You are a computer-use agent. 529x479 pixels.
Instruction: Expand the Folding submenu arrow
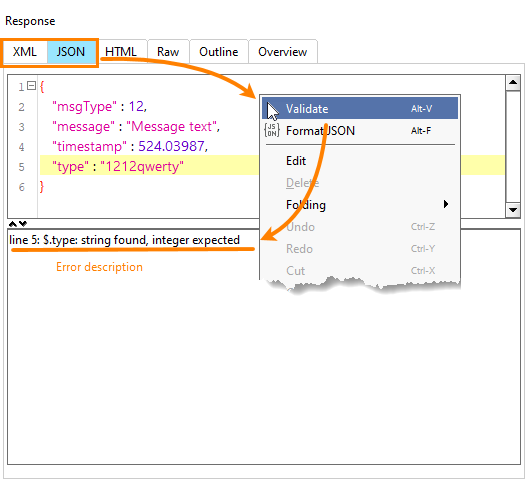(446, 204)
